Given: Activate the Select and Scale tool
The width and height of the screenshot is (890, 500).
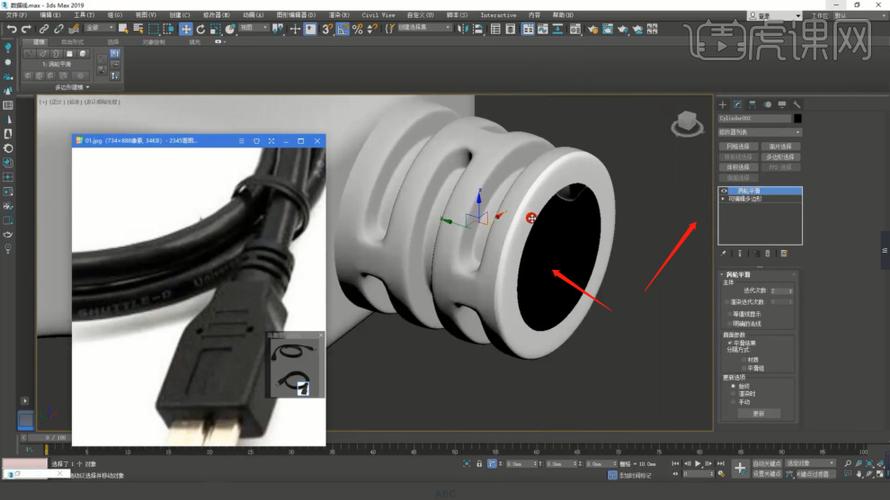Looking at the screenshot, I should coord(215,29).
